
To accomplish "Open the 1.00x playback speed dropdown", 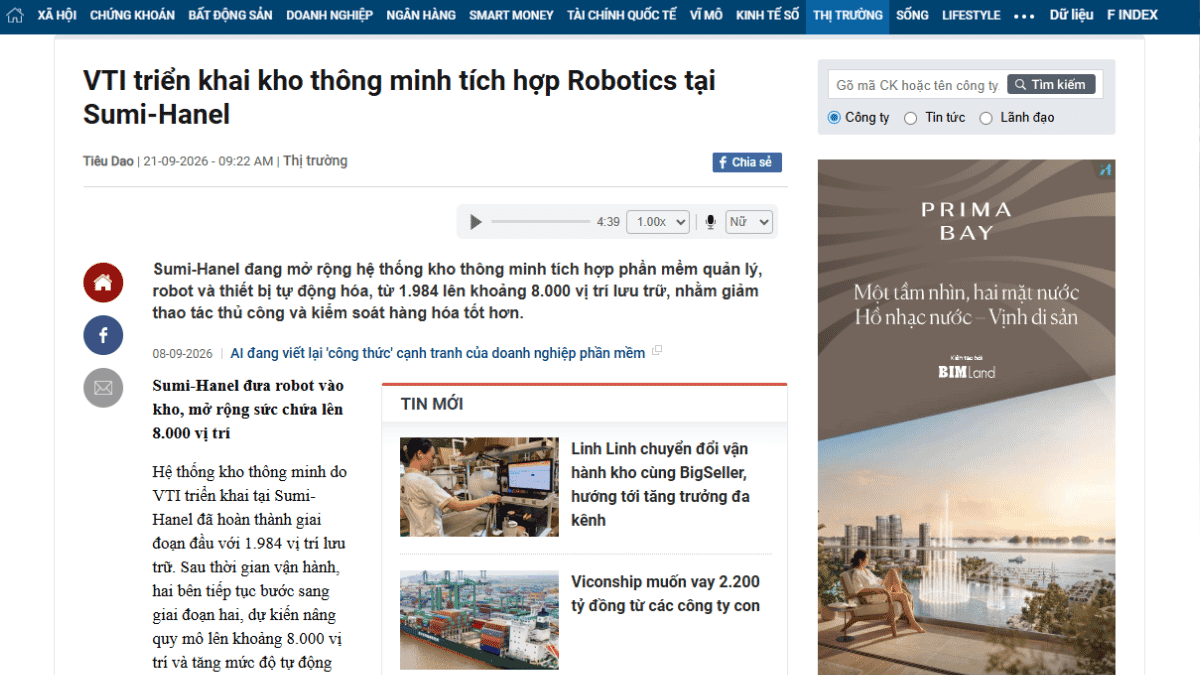I will [658, 222].
